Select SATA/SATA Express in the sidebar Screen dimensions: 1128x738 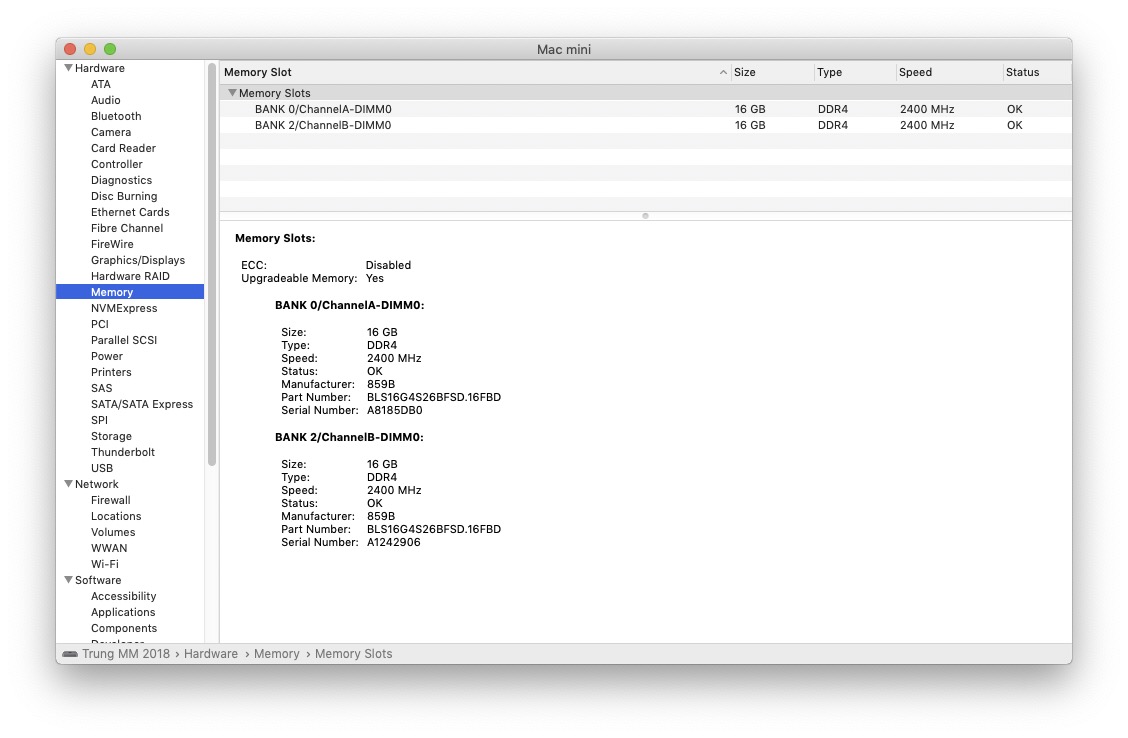142,404
